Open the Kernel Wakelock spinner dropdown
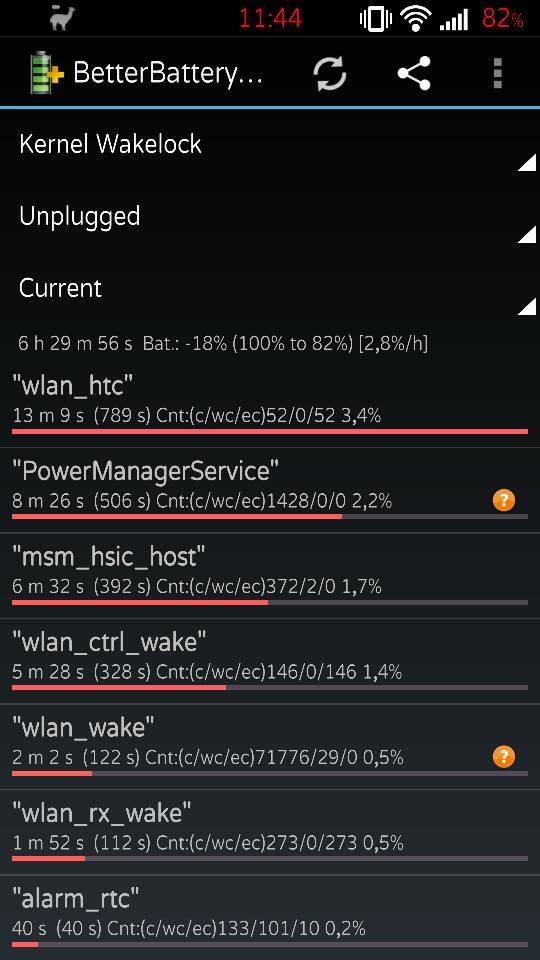 [270, 144]
